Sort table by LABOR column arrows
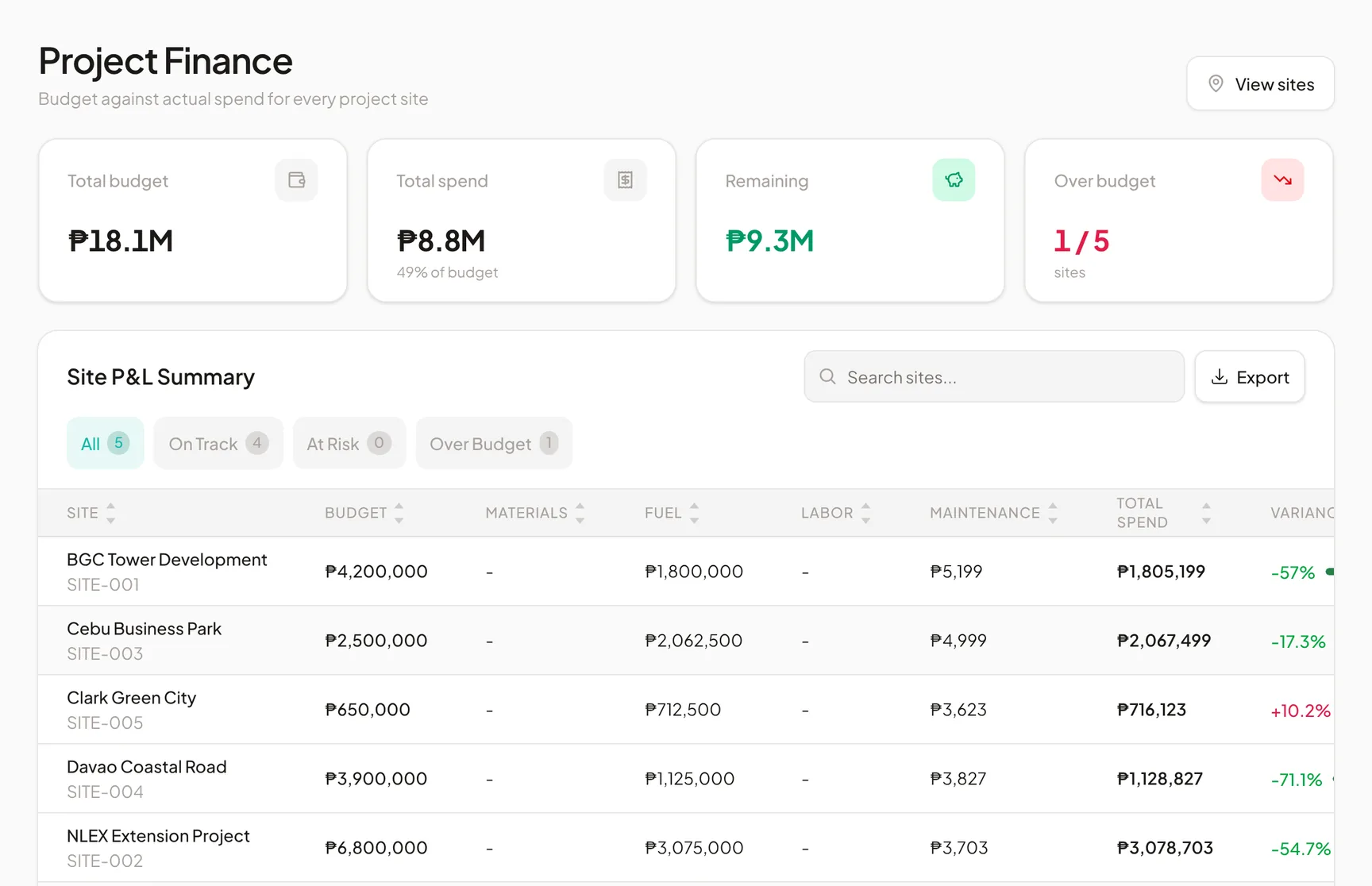The image size is (1372, 886). (865, 513)
